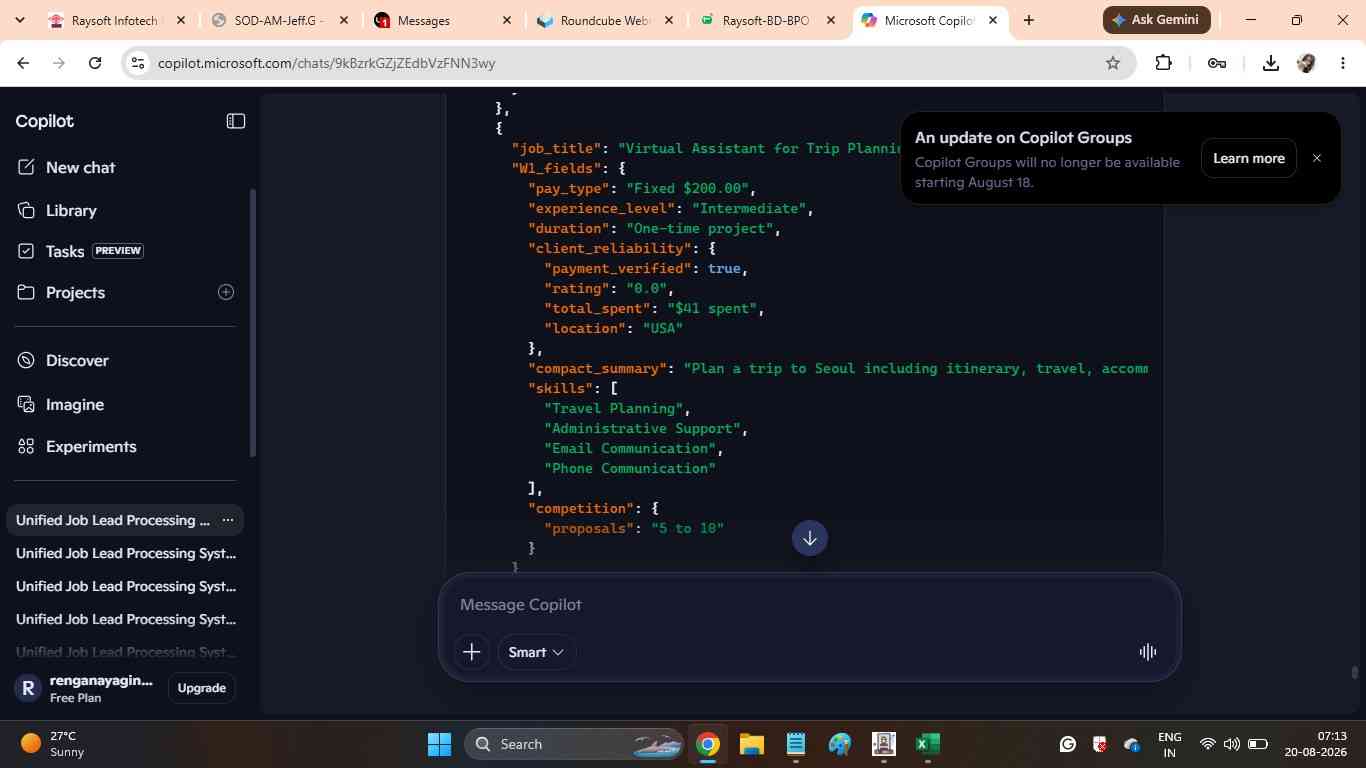Open options for the selected Unified Job Lead chat

228,520
